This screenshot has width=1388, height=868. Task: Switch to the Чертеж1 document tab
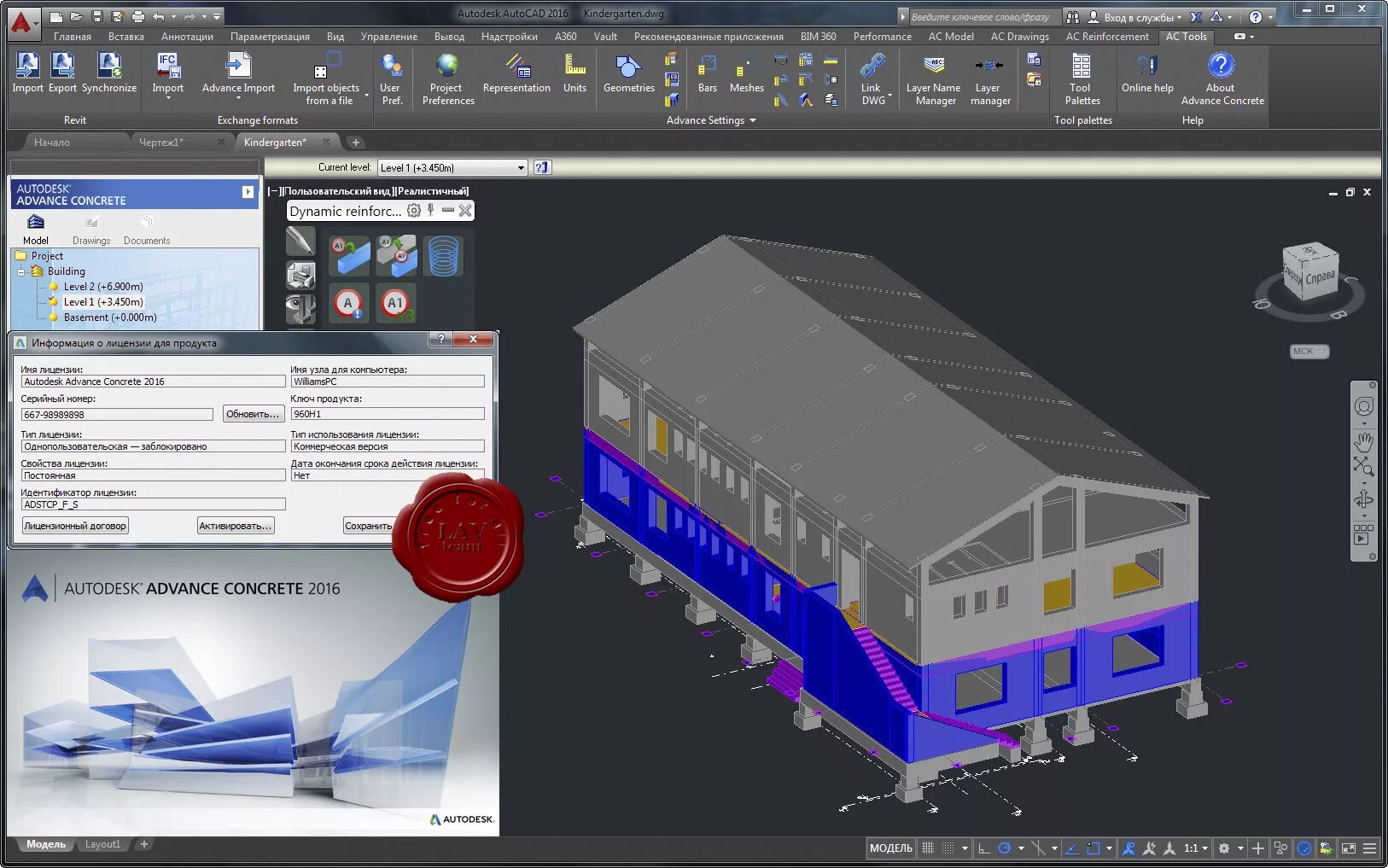[x=162, y=143]
